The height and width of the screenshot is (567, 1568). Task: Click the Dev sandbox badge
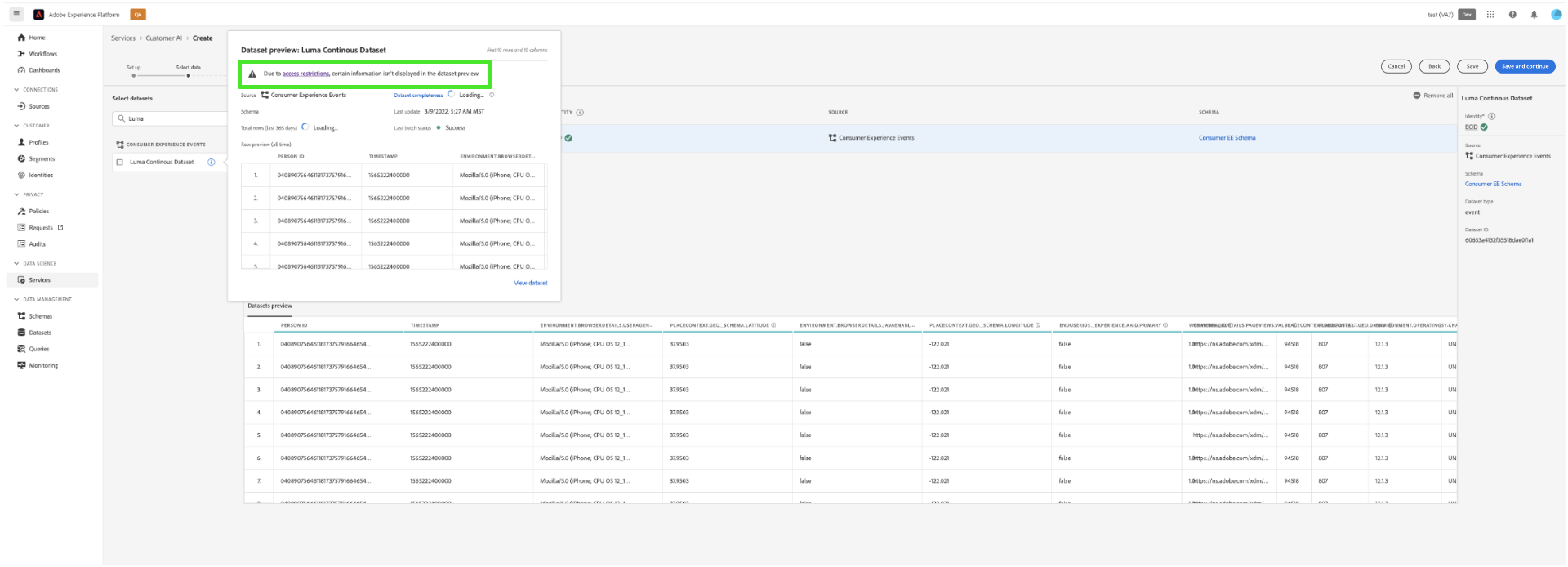(x=1467, y=15)
